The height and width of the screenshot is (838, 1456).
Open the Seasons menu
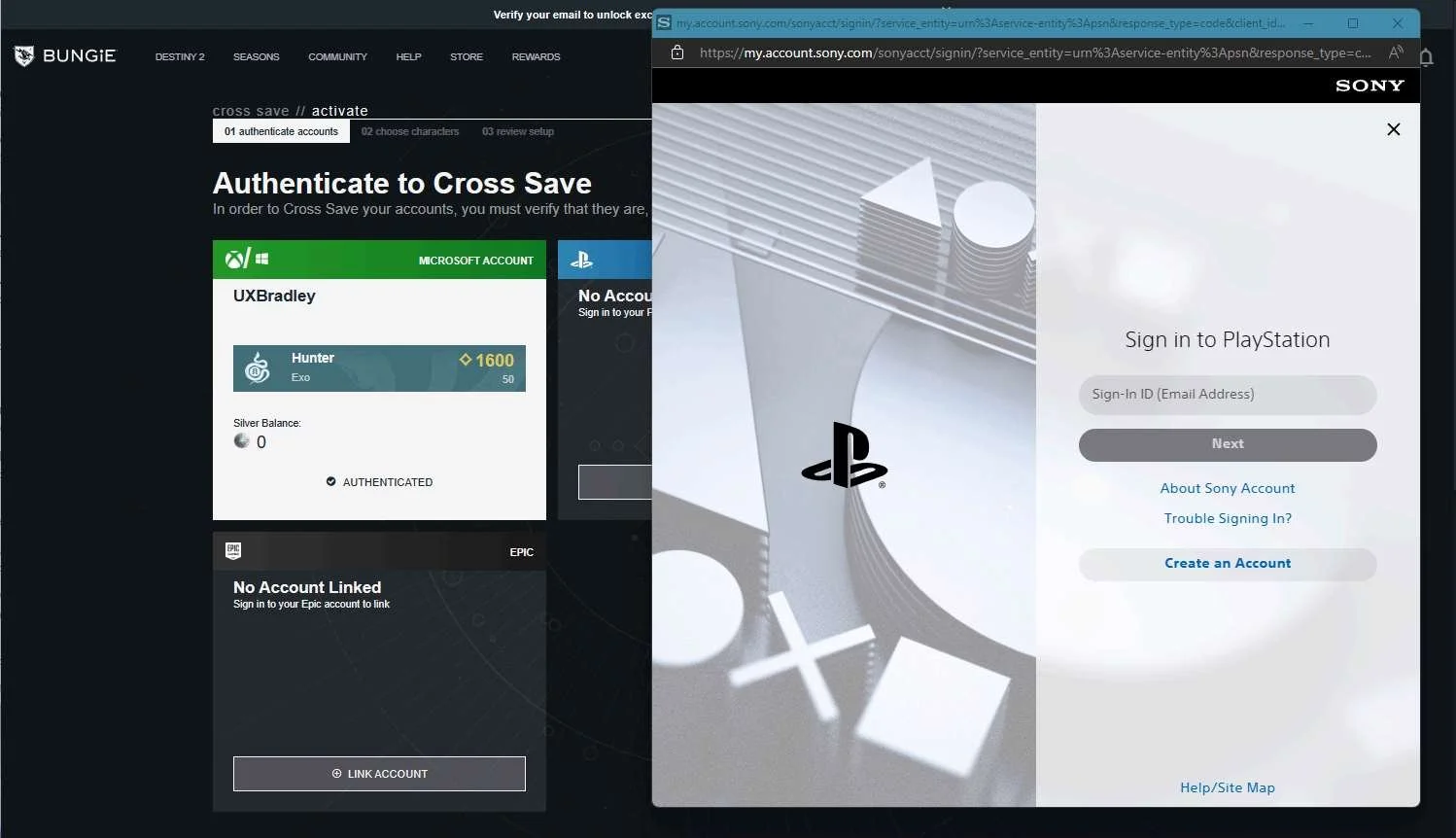(x=257, y=57)
